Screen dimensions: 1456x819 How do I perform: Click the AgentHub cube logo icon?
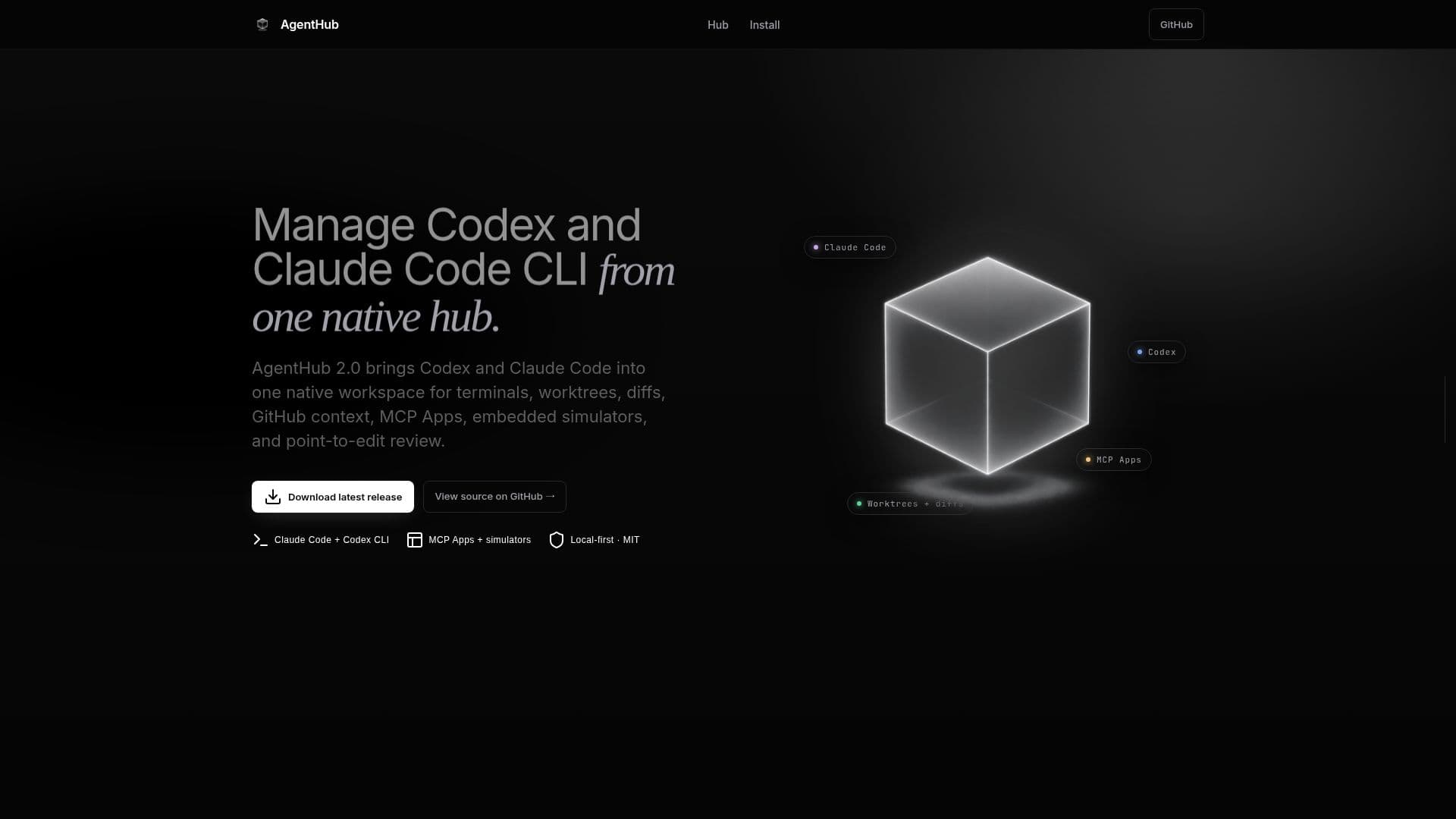click(x=262, y=24)
